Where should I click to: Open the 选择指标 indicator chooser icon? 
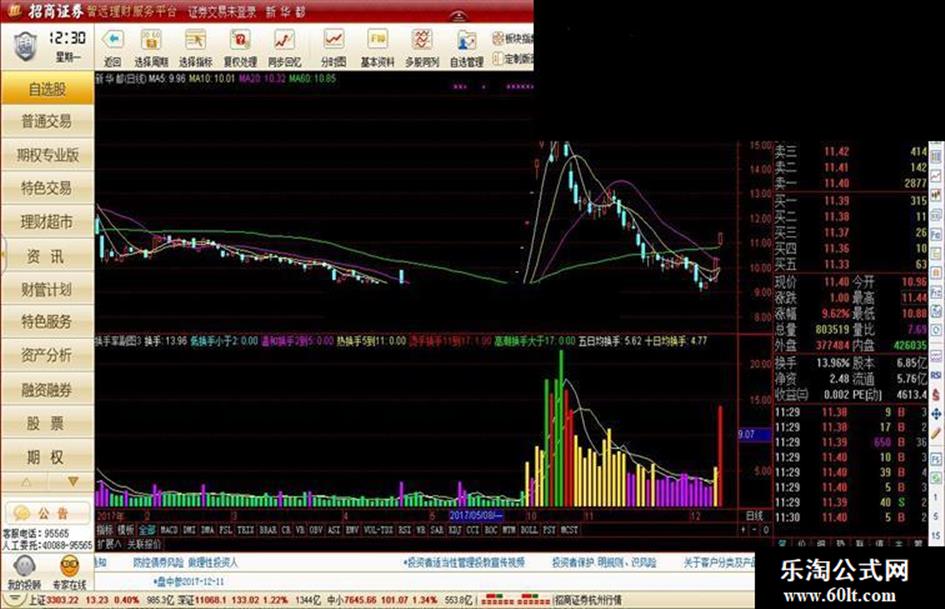pos(195,40)
